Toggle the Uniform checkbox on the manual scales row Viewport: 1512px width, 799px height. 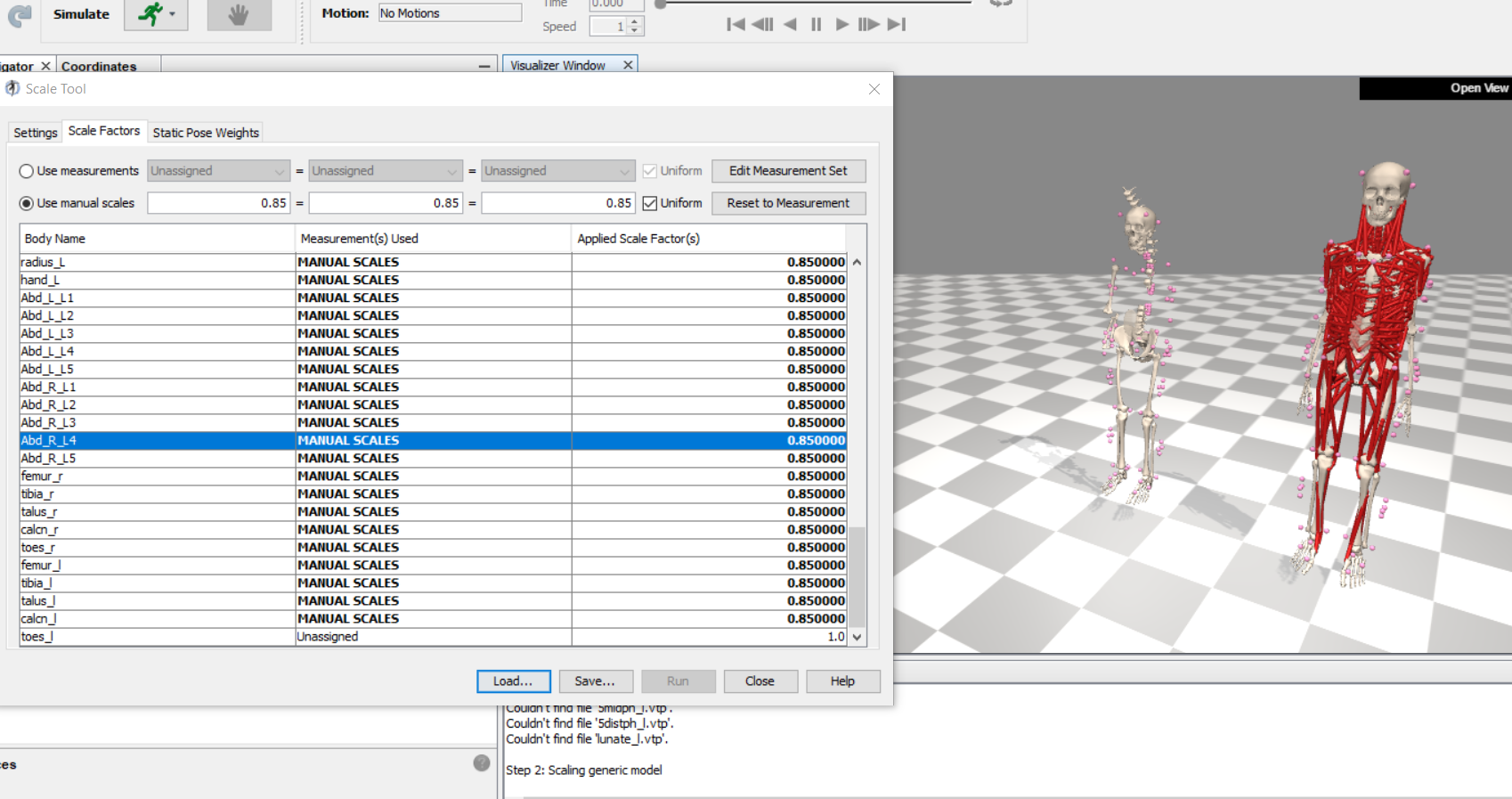tap(650, 203)
